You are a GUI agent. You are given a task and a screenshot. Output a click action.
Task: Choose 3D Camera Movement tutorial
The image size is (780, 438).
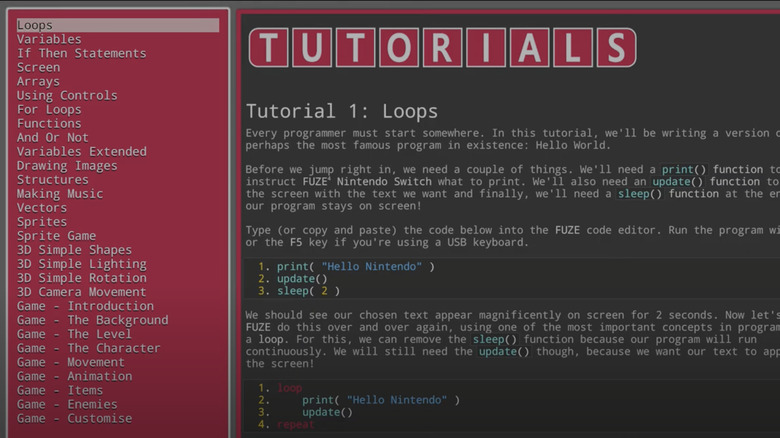[x=81, y=291]
